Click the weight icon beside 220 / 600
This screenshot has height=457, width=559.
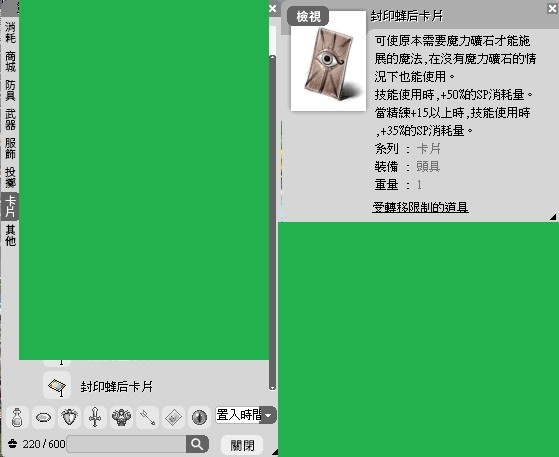pos(12,444)
